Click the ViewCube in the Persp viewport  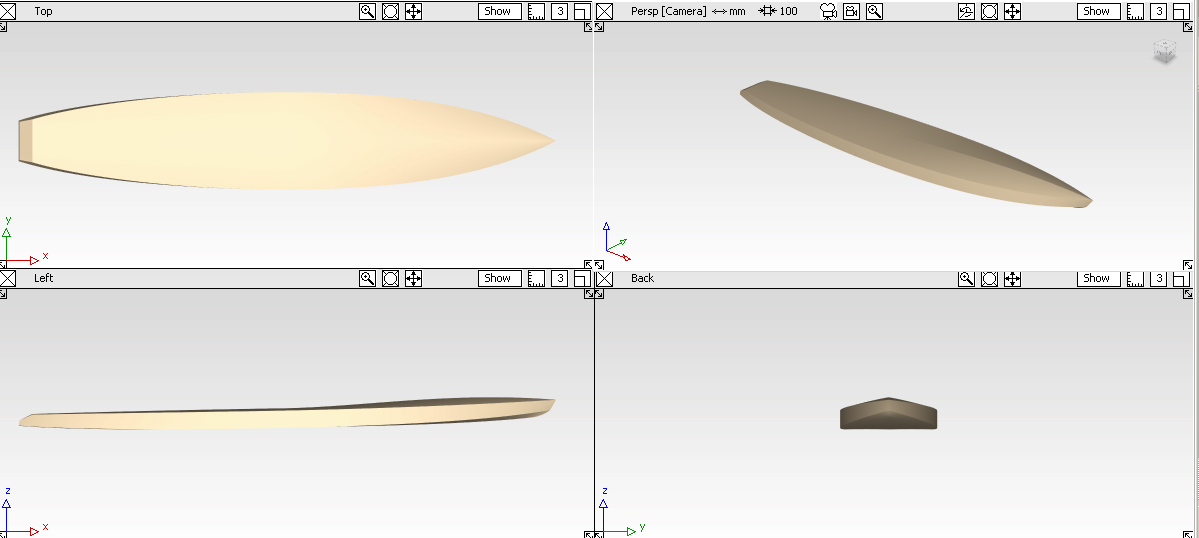pos(1164,52)
